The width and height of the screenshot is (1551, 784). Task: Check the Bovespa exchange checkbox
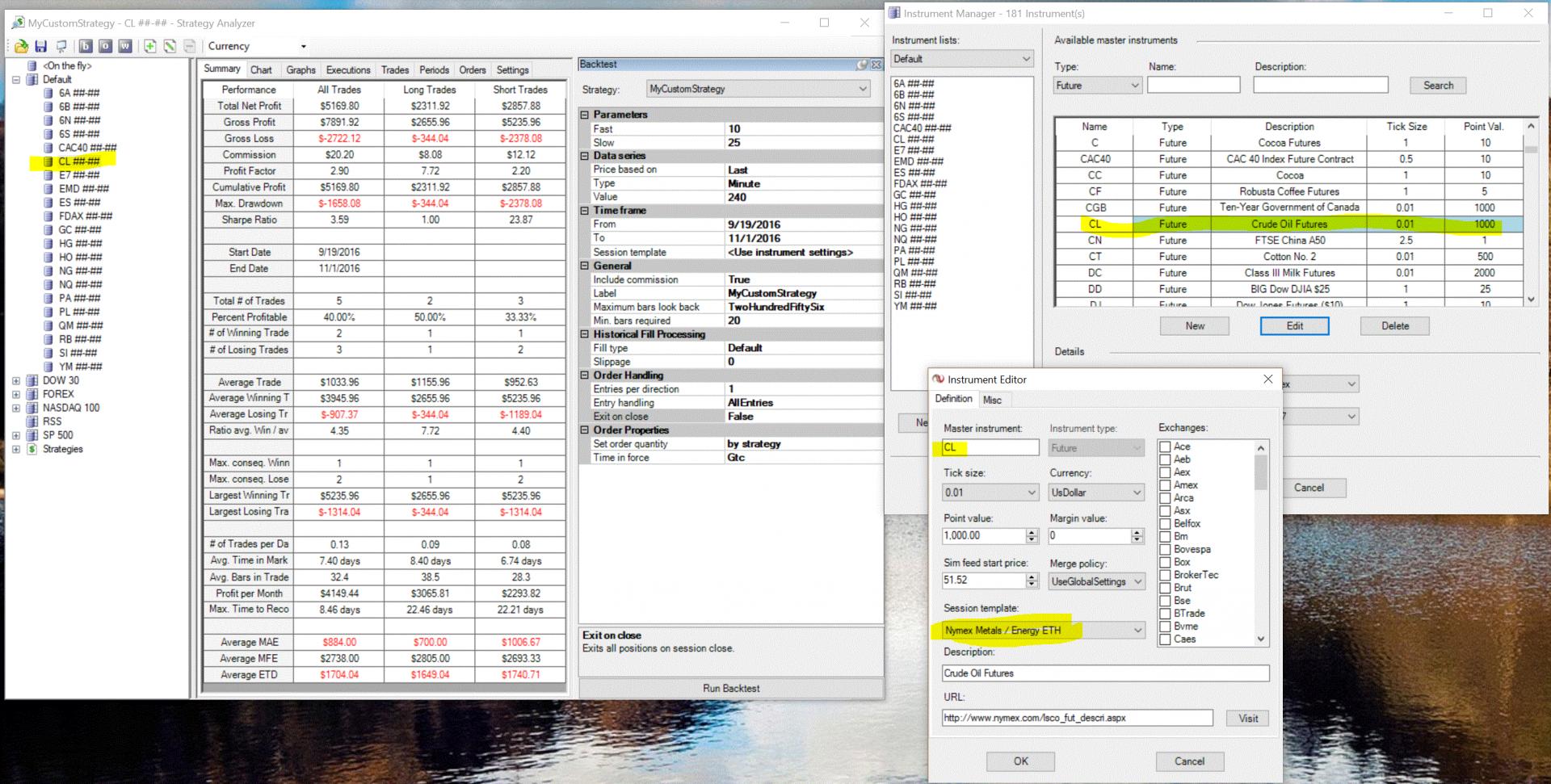[1165, 550]
